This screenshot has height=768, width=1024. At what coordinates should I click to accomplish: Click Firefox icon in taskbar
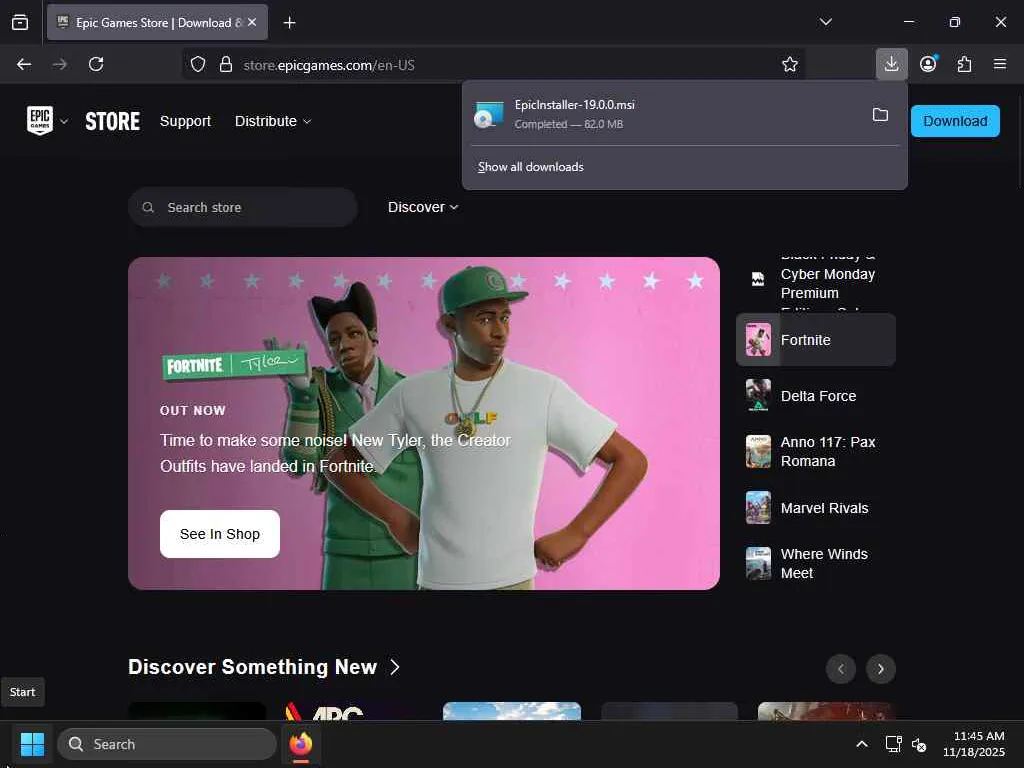click(x=300, y=744)
